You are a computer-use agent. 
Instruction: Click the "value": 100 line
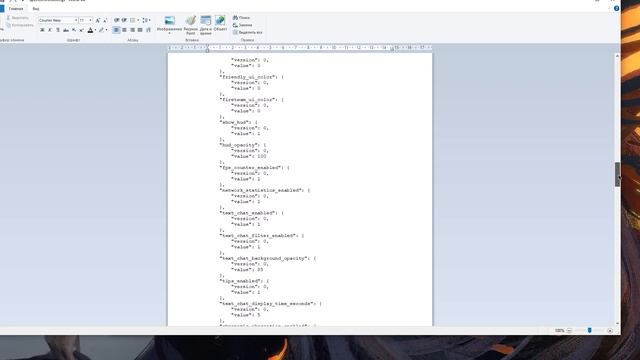249,156
